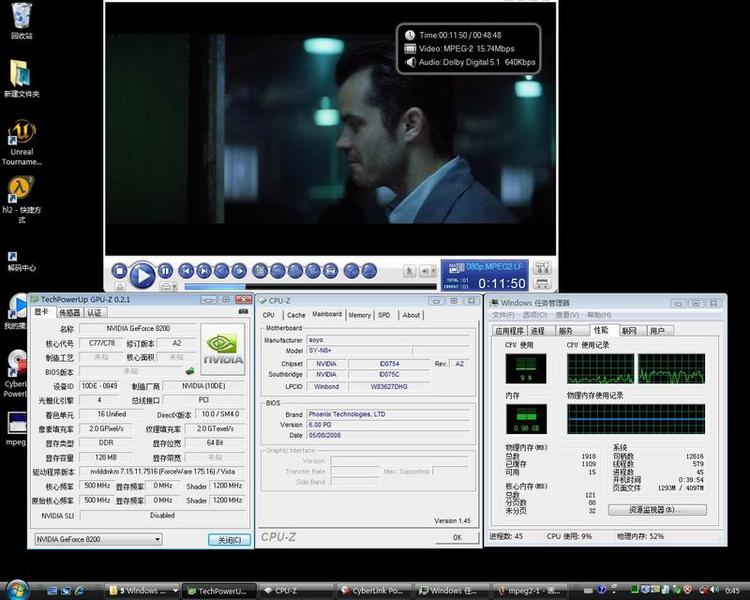The width and height of the screenshot is (750, 600).
Task: Click the NVIDIA logo in GPU-Z
Action: tap(223, 349)
